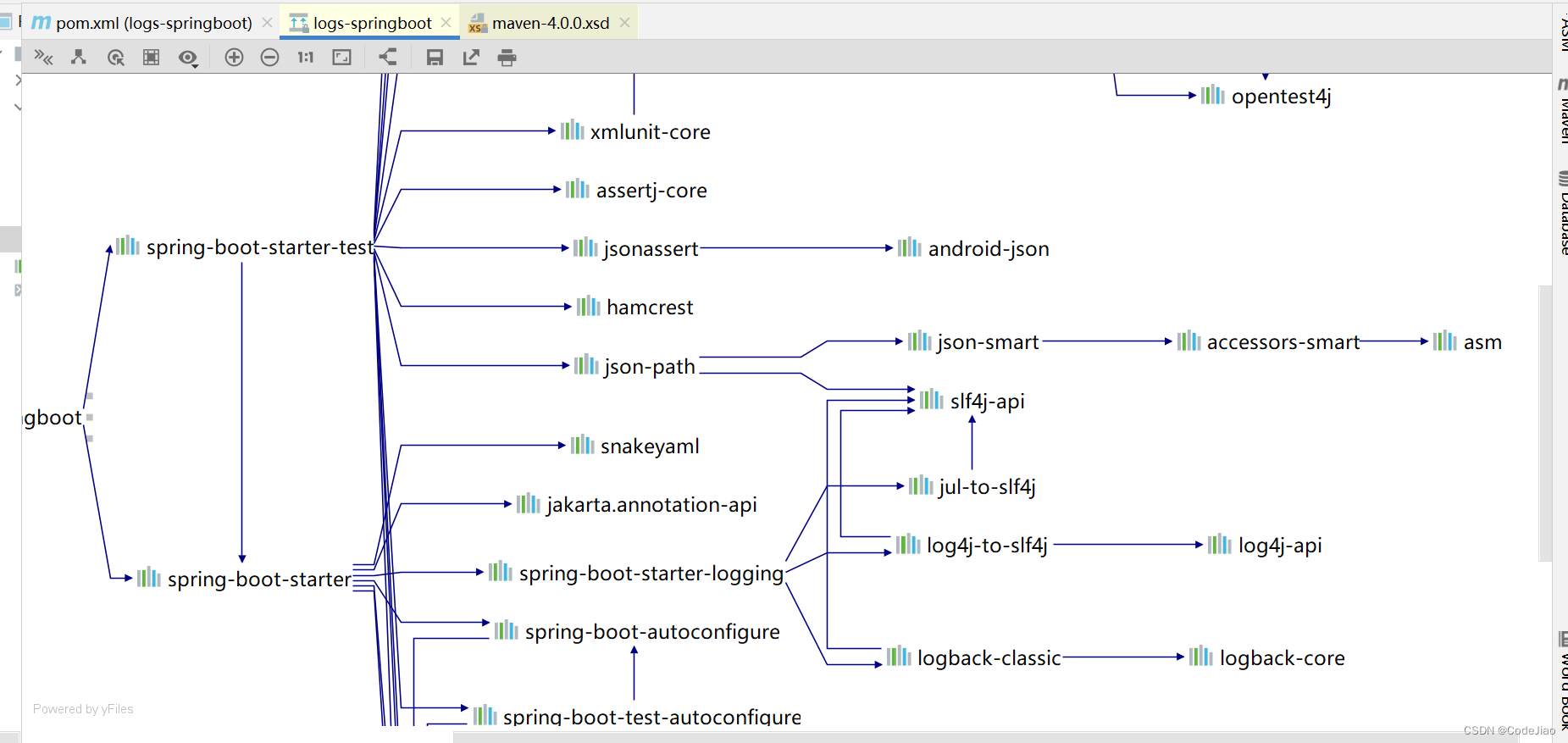1568x743 pixels.
Task: Save diagram with the floppy disk icon
Action: [435, 57]
